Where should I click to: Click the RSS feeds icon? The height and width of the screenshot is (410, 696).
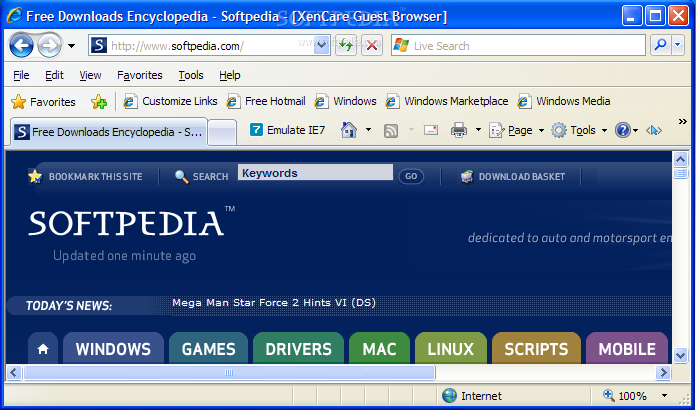[391, 130]
